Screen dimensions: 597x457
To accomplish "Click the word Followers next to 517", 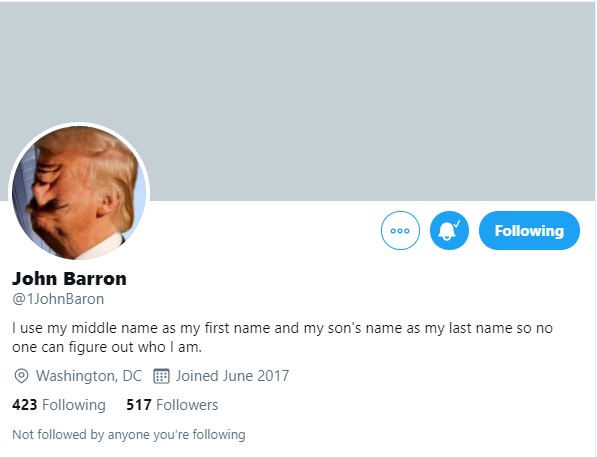I will (x=187, y=405).
